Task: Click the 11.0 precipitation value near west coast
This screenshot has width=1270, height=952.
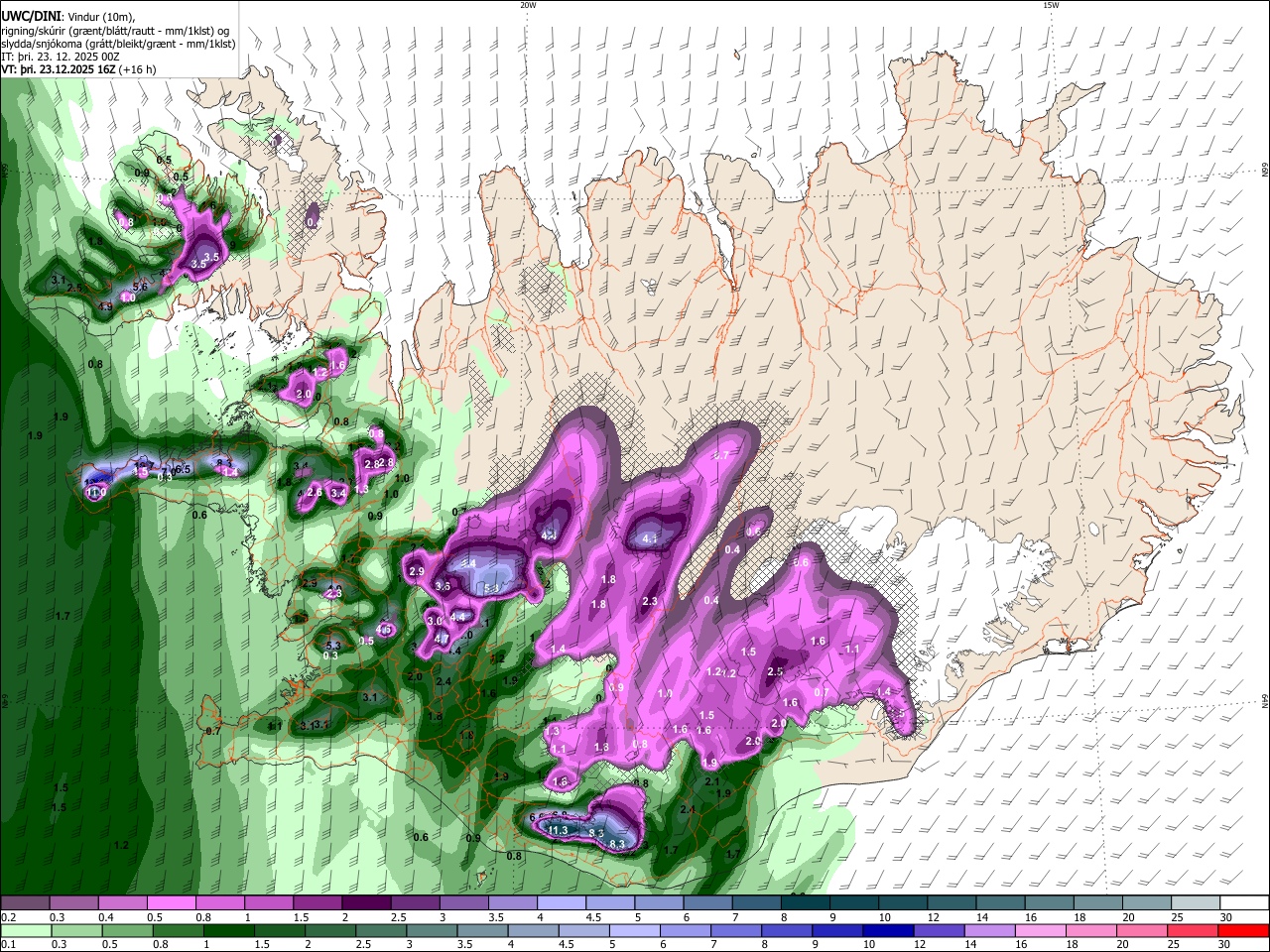Action: [x=96, y=492]
